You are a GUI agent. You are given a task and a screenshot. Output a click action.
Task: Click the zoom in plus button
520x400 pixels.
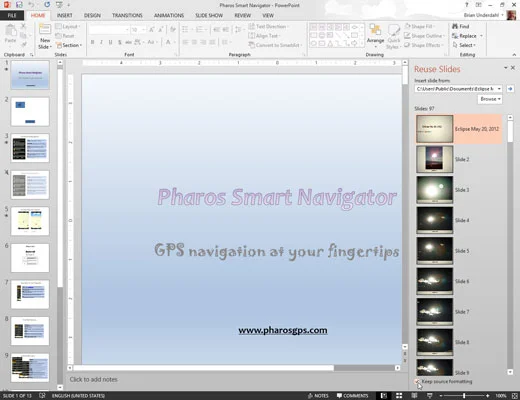(x=488, y=396)
